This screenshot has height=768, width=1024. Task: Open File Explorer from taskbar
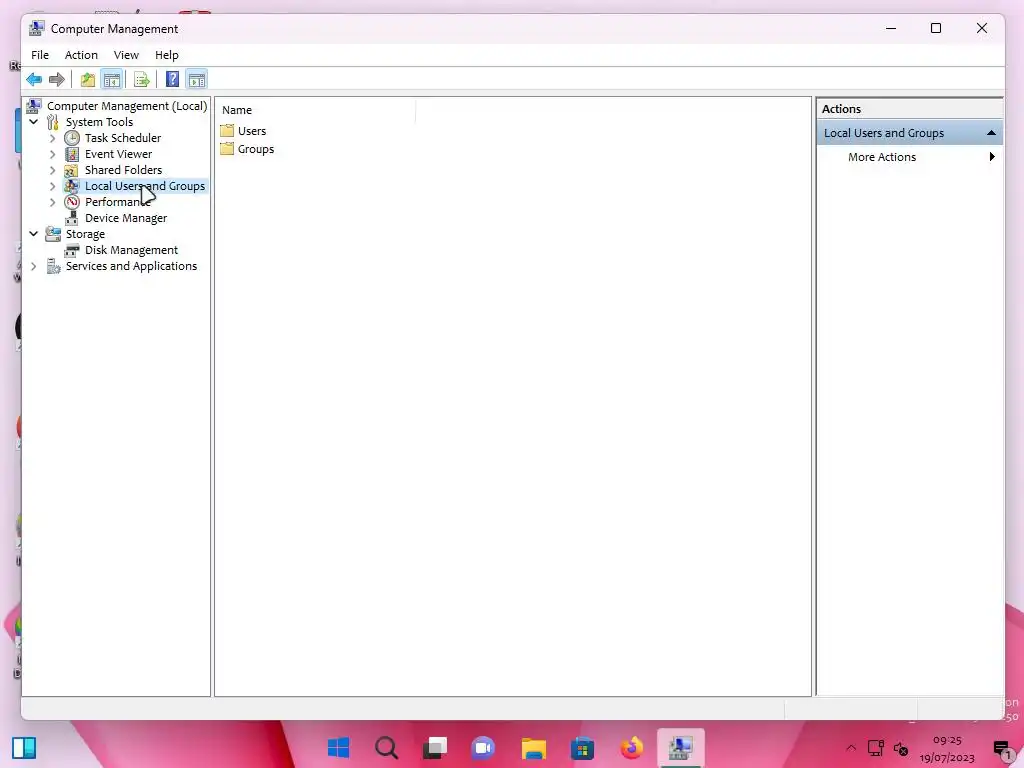(533, 748)
